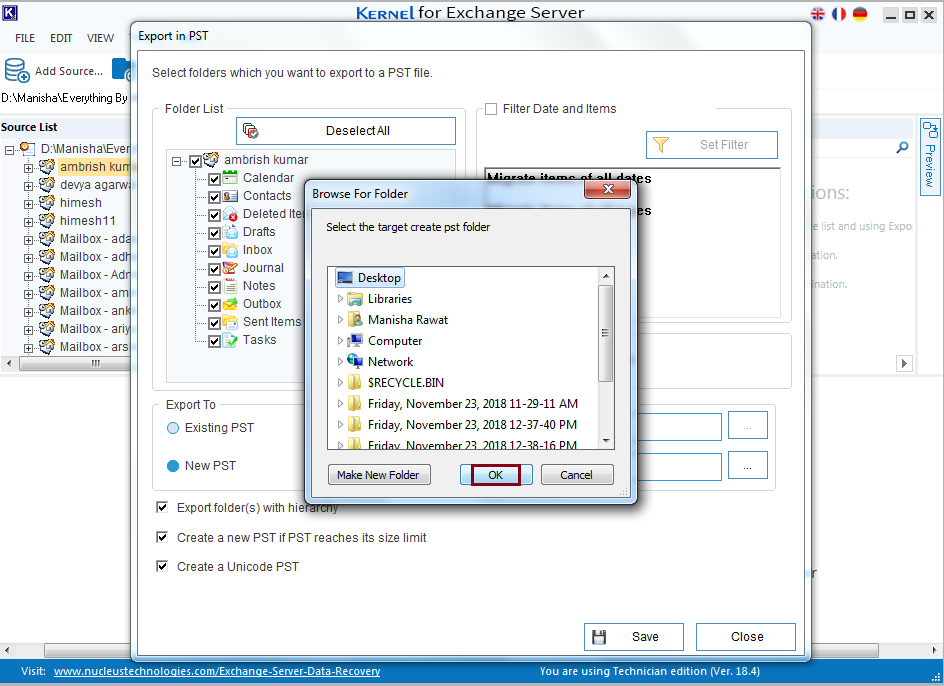944x686 pixels.
Task: Expand the himesh mailbox in Source List
Action: [28, 204]
